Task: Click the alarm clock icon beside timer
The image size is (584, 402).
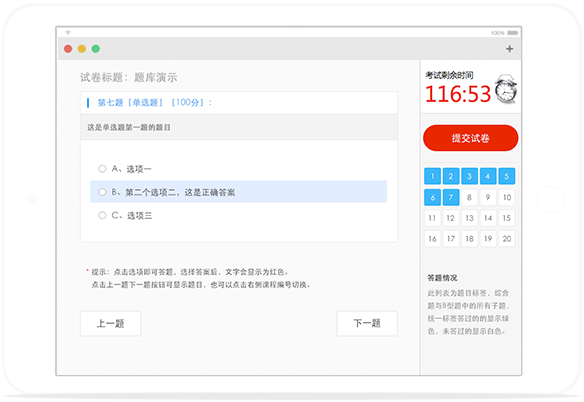Action: coord(506,89)
